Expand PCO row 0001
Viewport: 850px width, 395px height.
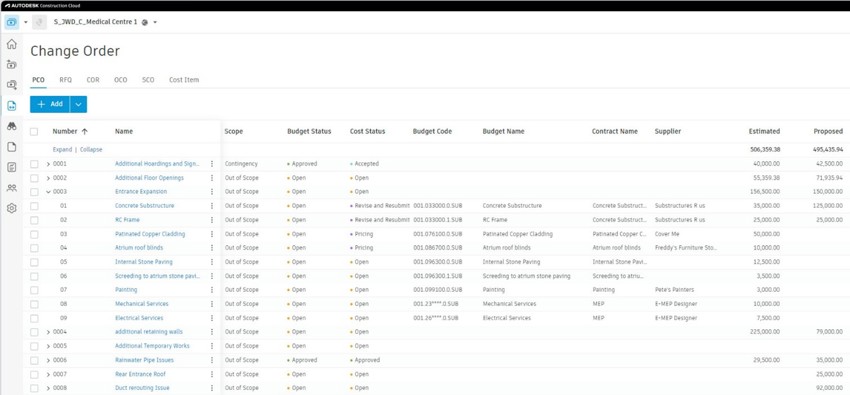pos(48,164)
